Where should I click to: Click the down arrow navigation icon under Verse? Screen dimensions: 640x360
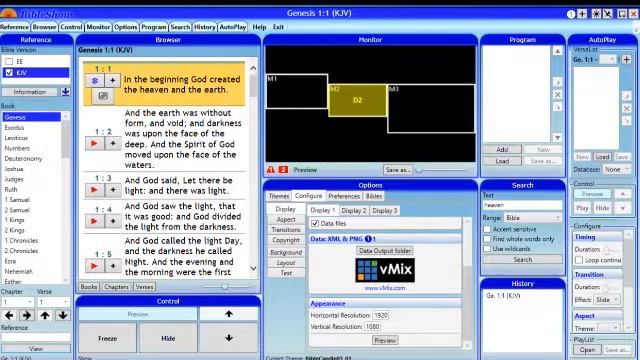(63, 315)
